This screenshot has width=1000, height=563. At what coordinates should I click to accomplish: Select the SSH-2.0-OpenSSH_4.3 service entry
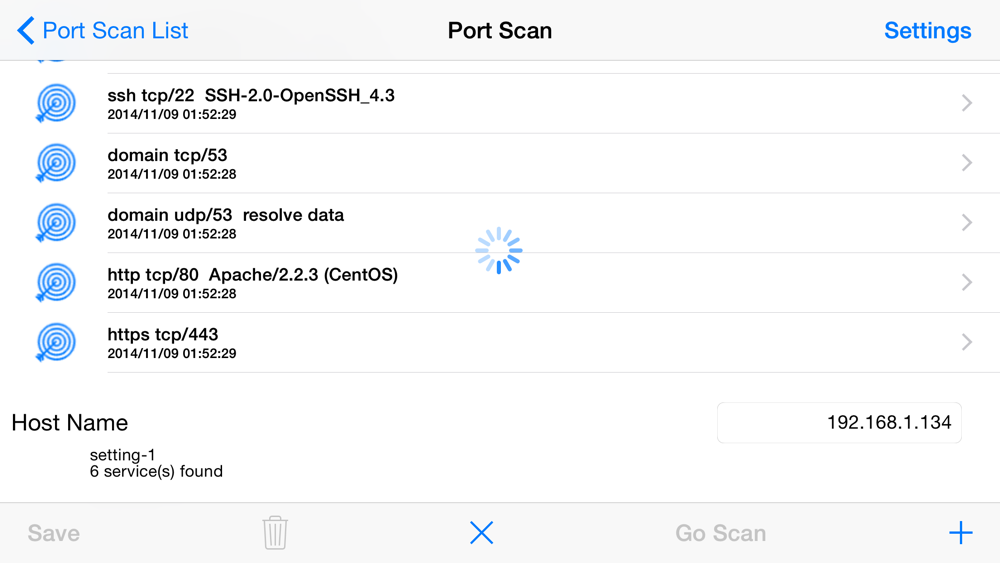pos(299,96)
